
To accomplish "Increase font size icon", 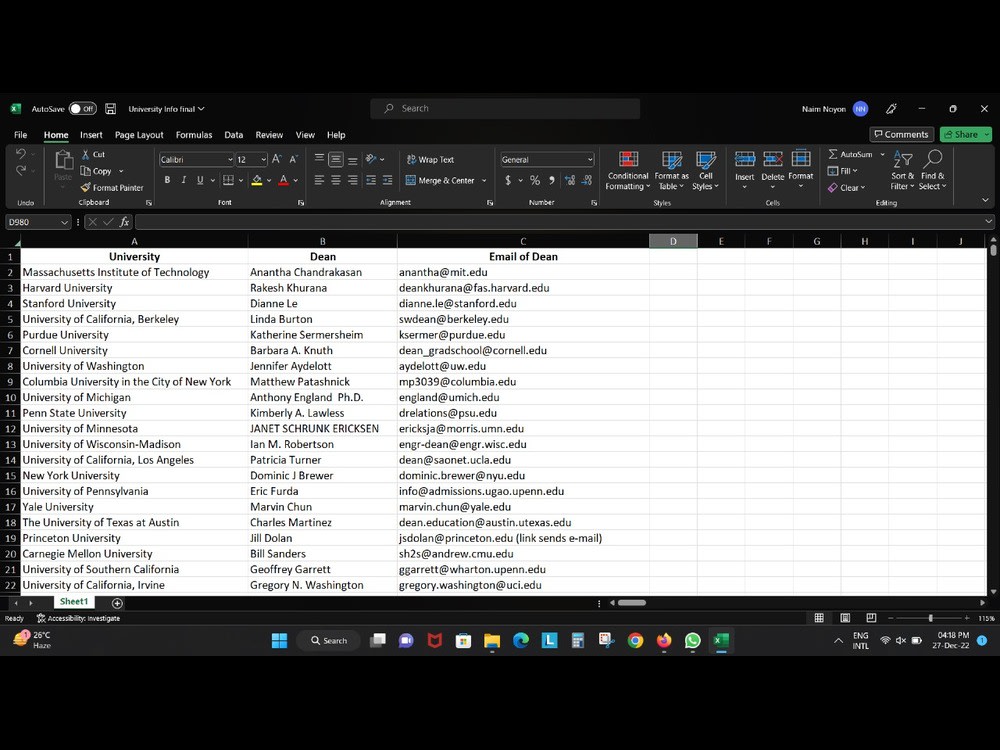I will click(277, 159).
